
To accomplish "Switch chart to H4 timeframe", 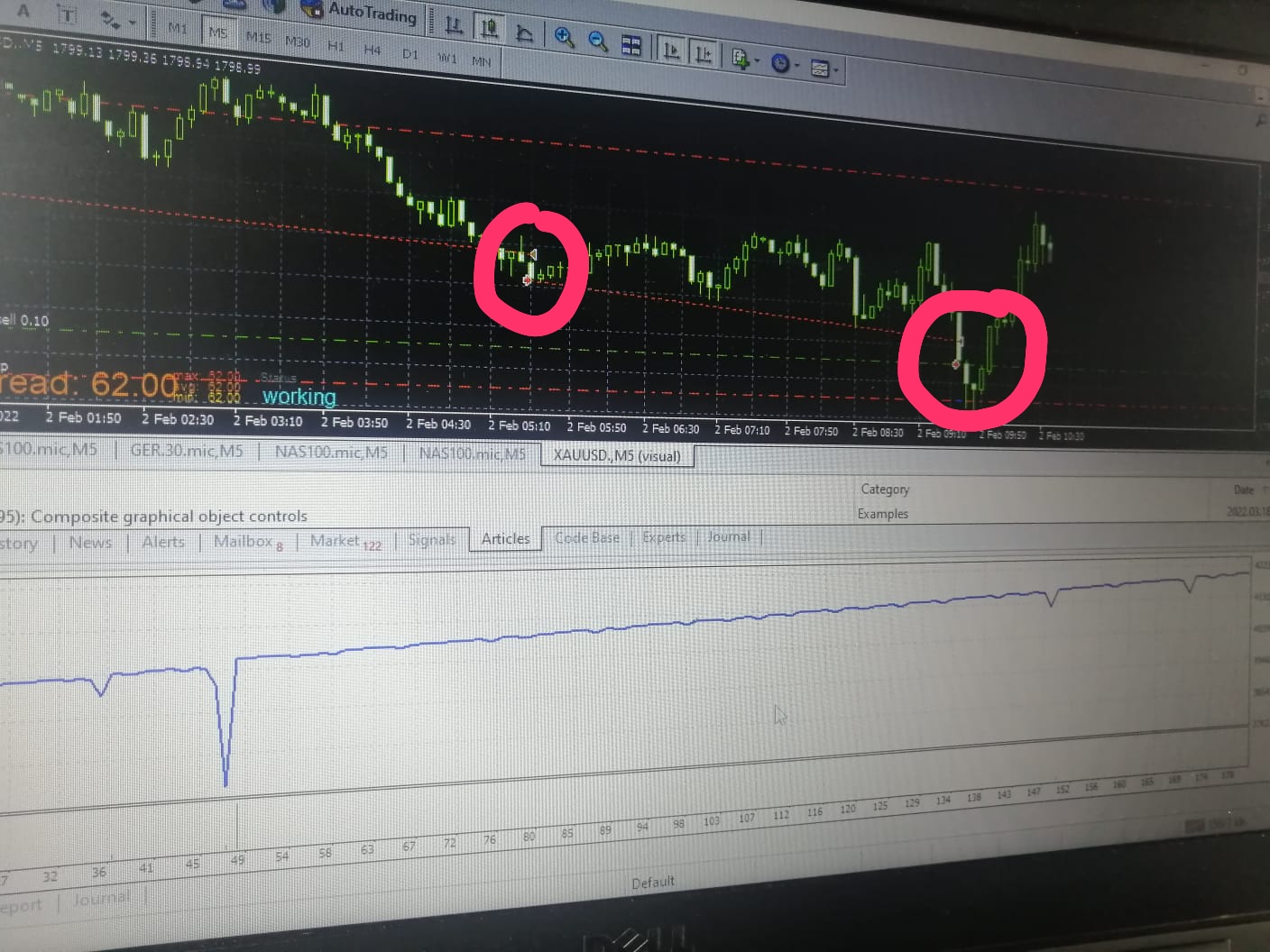I will point(372,50).
